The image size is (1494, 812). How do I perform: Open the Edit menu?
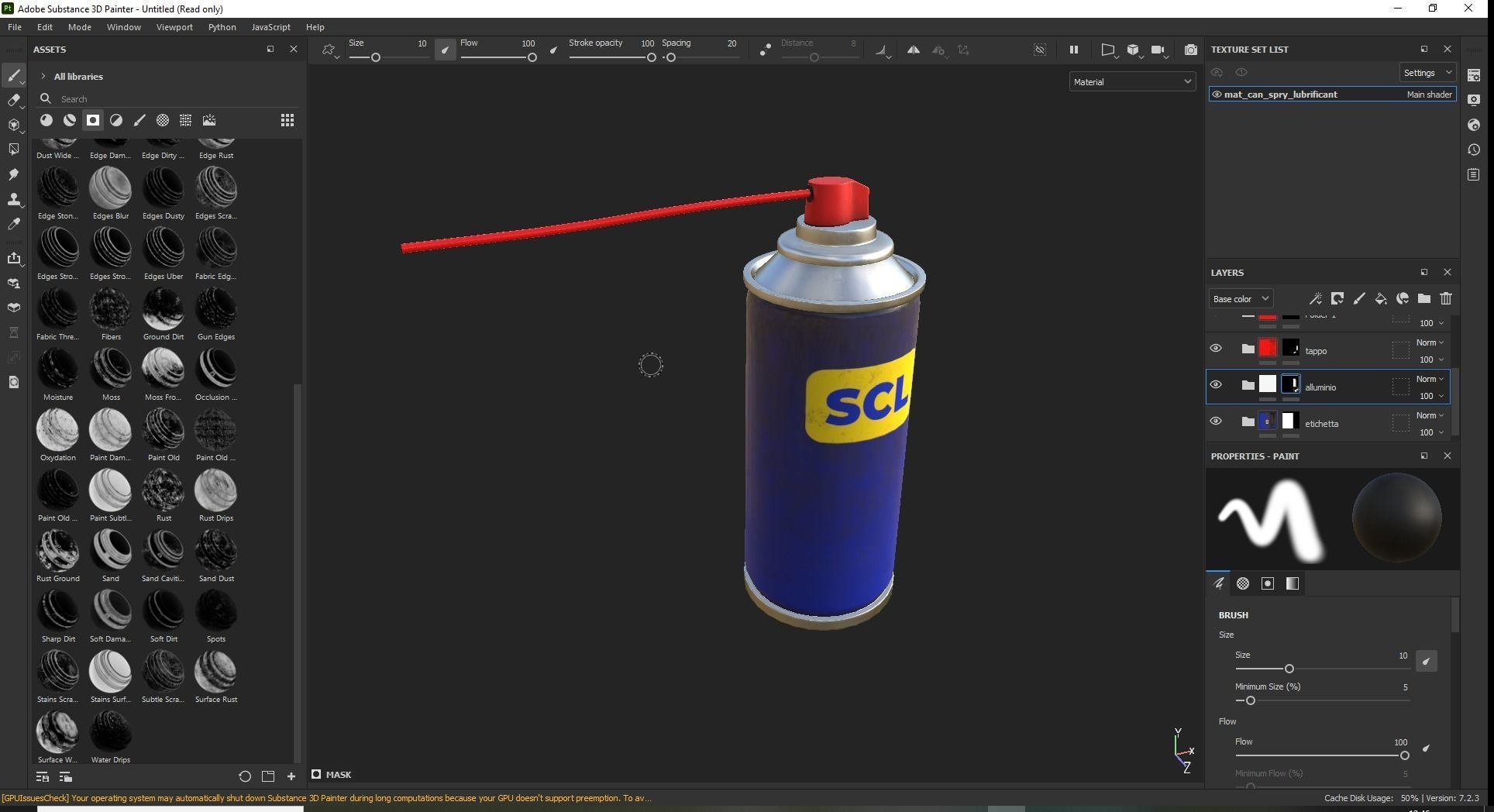coord(45,27)
